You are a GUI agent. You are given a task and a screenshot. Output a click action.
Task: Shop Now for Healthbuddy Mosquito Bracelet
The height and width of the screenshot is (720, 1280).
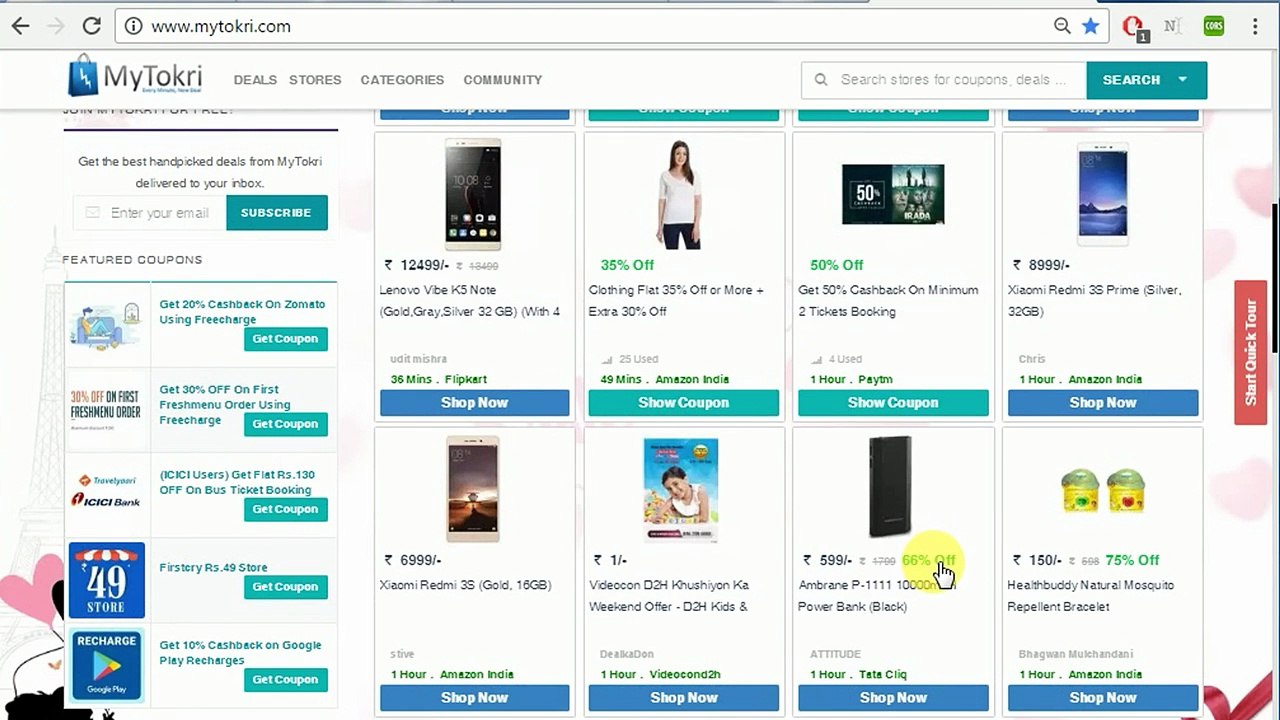point(1103,698)
